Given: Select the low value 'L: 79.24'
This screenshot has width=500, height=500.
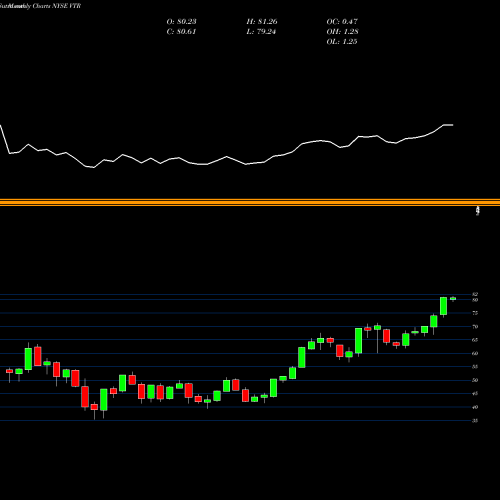Looking at the screenshot, I should [x=261, y=32].
